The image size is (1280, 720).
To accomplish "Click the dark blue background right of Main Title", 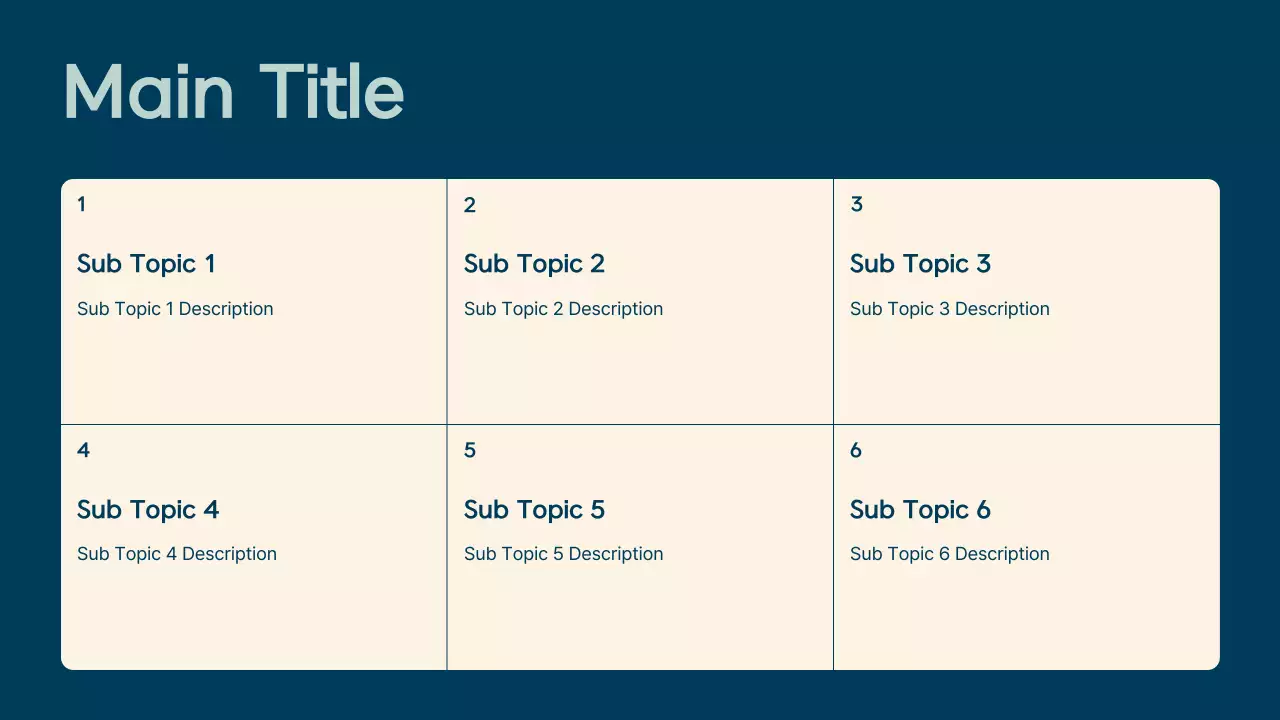I will tap(800, 90).
